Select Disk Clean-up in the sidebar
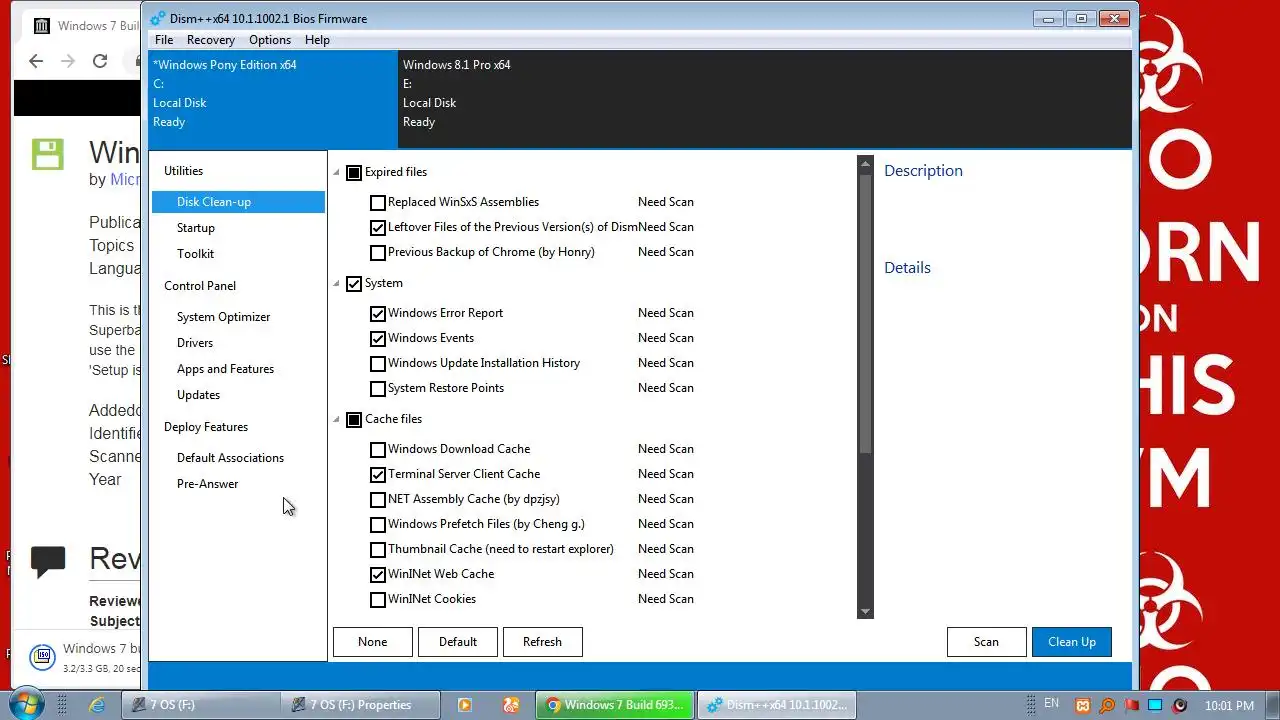This screenshot has height=720, width=1280. [x=238, y=202]
